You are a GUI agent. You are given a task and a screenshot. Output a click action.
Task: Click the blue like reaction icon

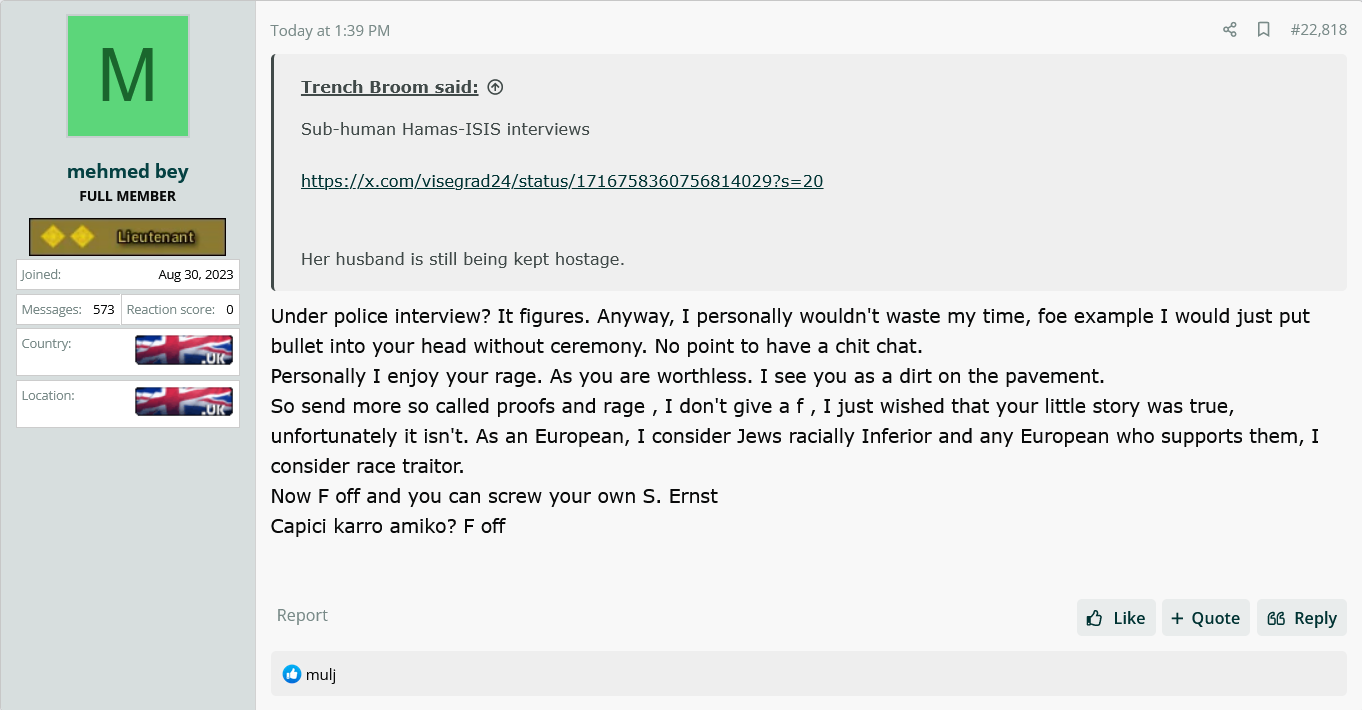point(292,674)
